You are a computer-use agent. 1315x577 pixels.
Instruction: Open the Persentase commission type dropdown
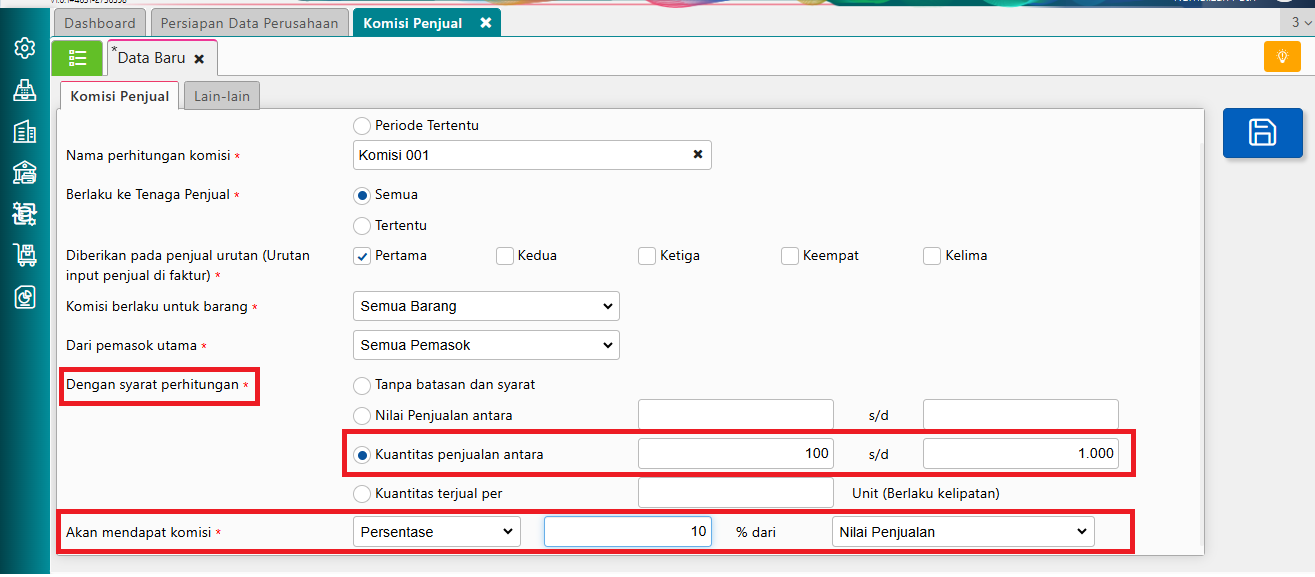[437, 532]
